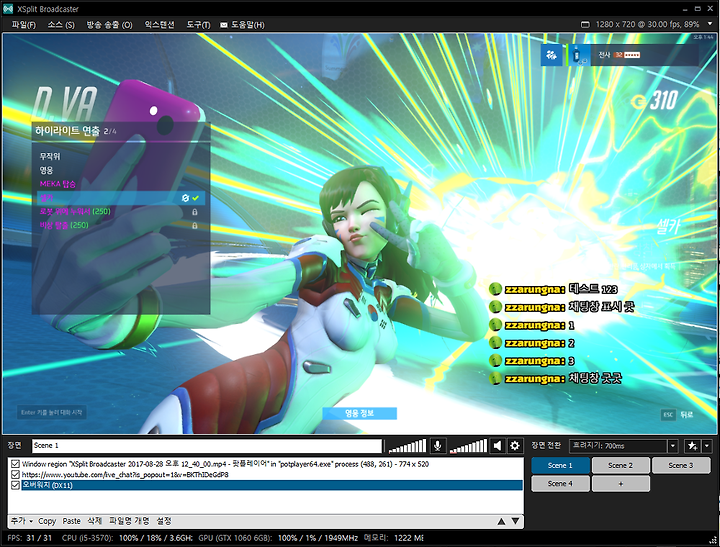Click the Scene 1 name input field
This screenshot has height=547, width=720.
[x=207, y=445]
